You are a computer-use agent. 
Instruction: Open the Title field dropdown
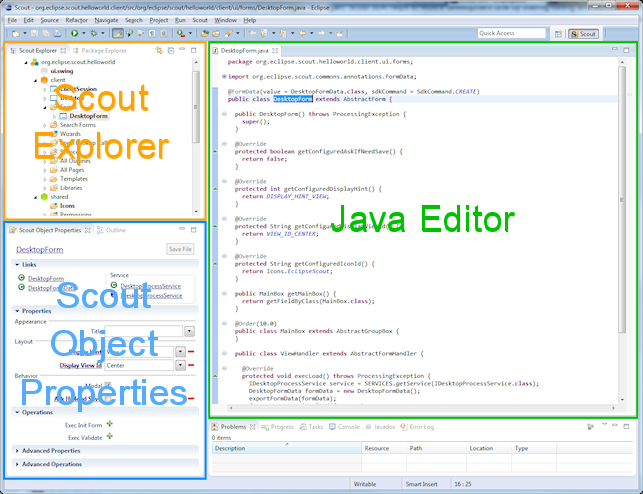point(189,331)
